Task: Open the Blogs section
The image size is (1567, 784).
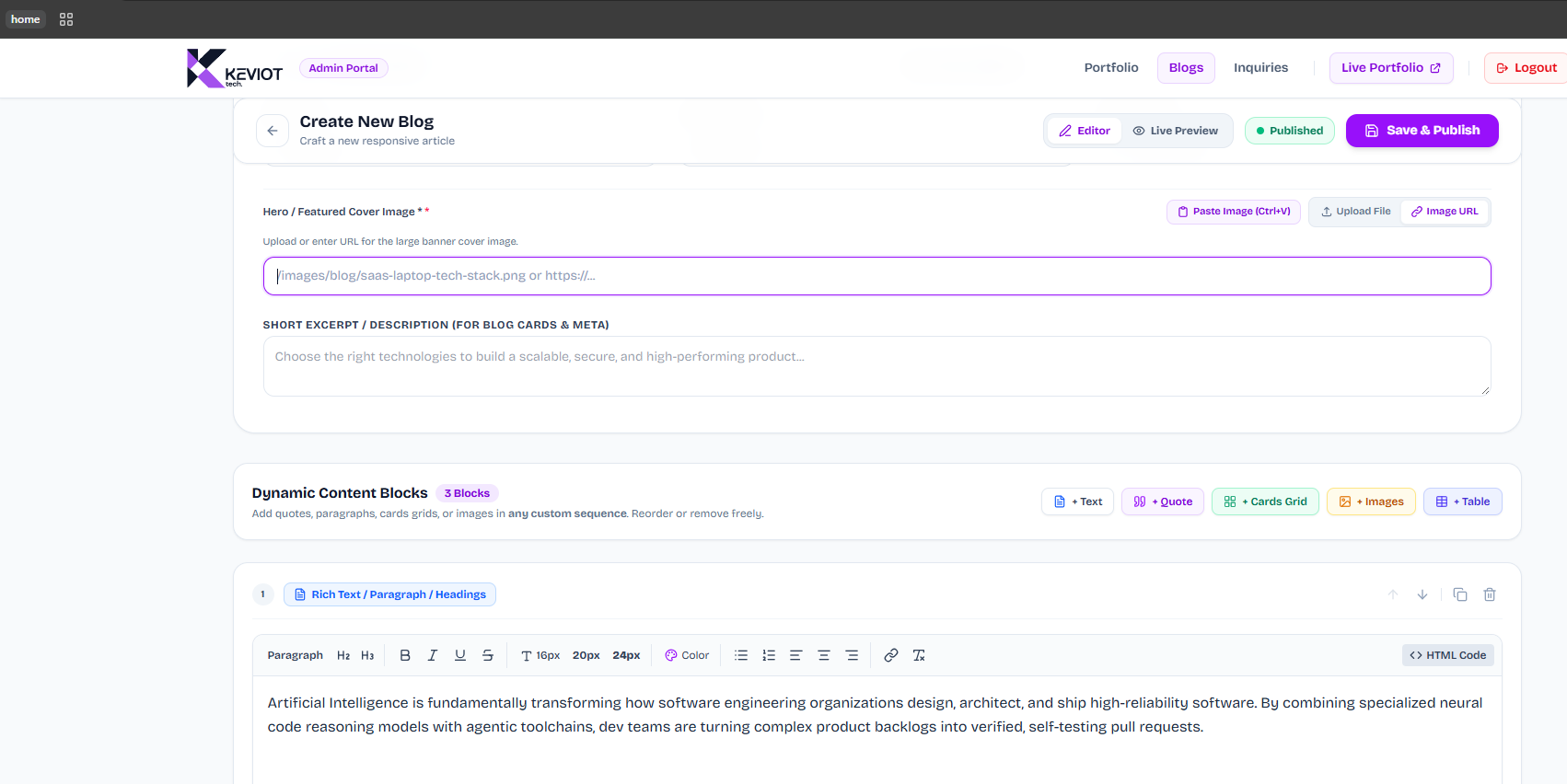Action: click(1186, 68)
